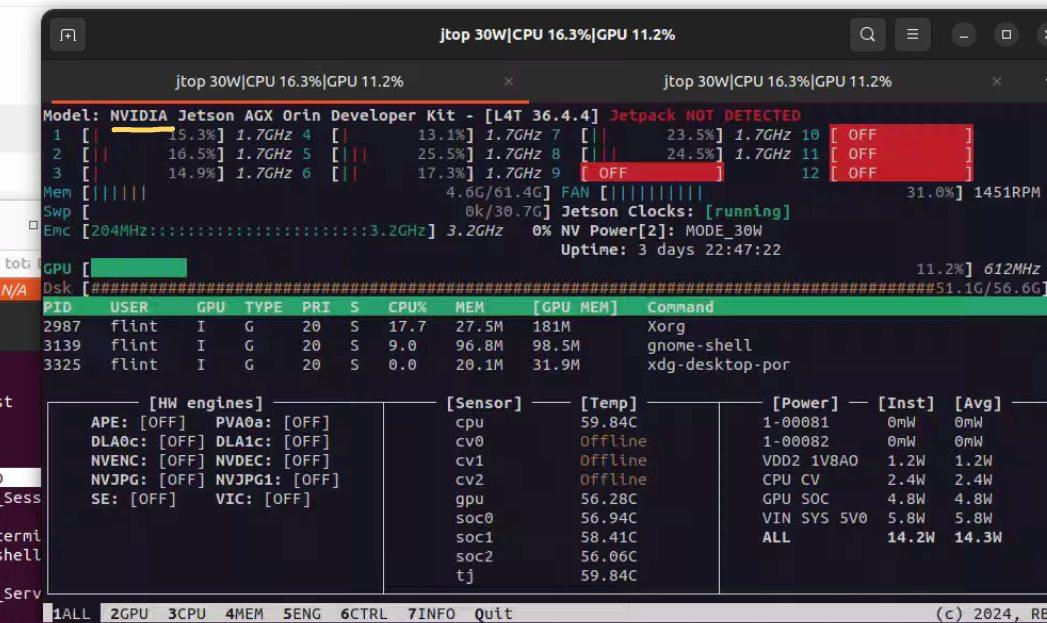
Task: Click the cv0 Offline sensor value
Action: [613, 441]
